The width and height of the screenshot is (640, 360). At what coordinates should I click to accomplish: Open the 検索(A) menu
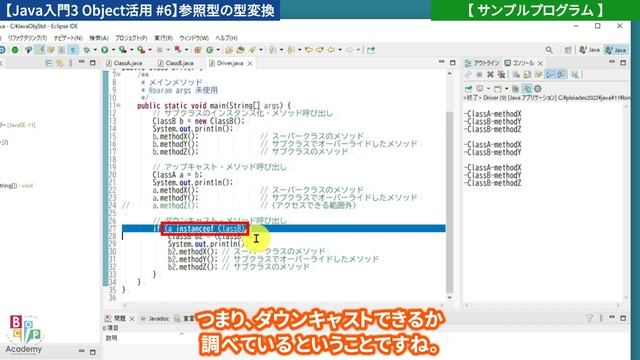99,38
